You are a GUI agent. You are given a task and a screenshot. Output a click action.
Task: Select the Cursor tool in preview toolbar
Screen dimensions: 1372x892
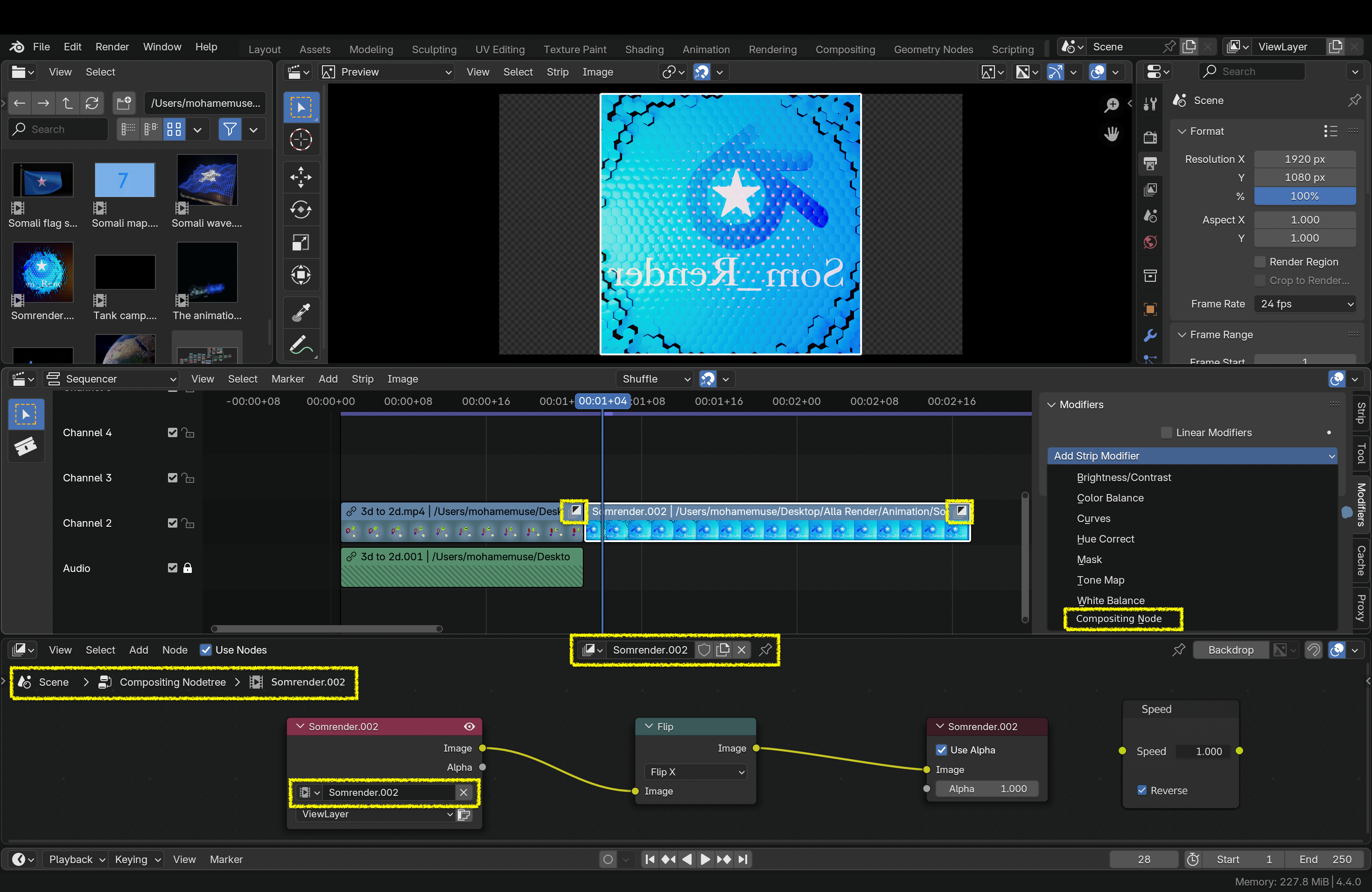click(301, 140)
